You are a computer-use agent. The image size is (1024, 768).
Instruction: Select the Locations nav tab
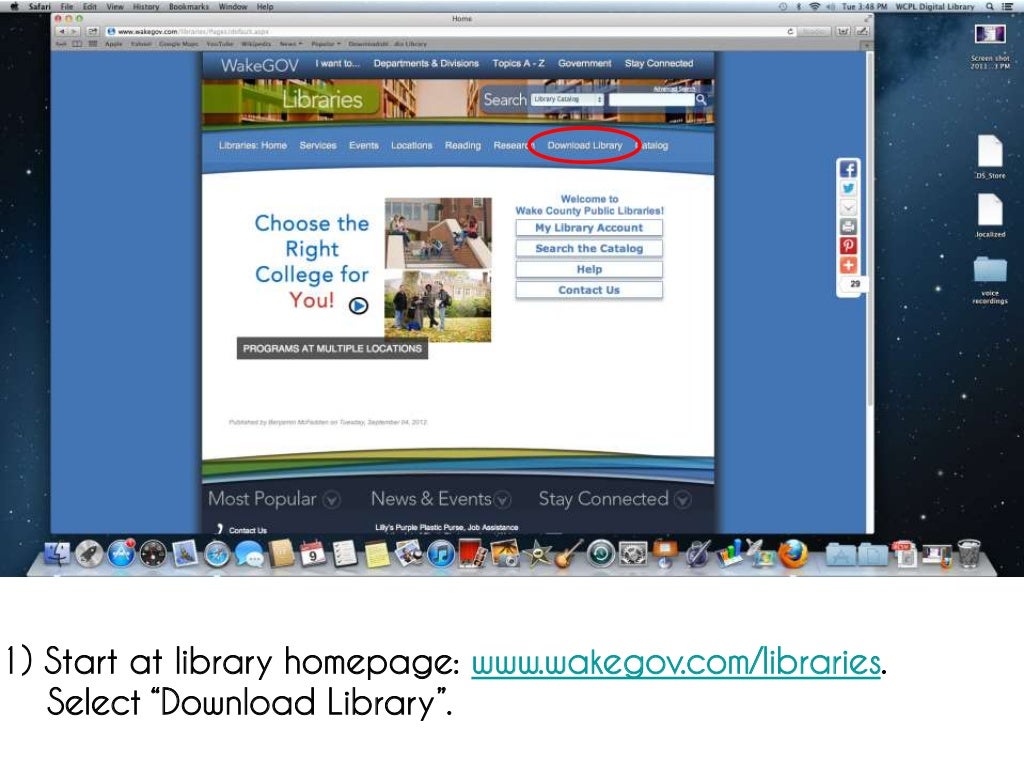point(411,145)
